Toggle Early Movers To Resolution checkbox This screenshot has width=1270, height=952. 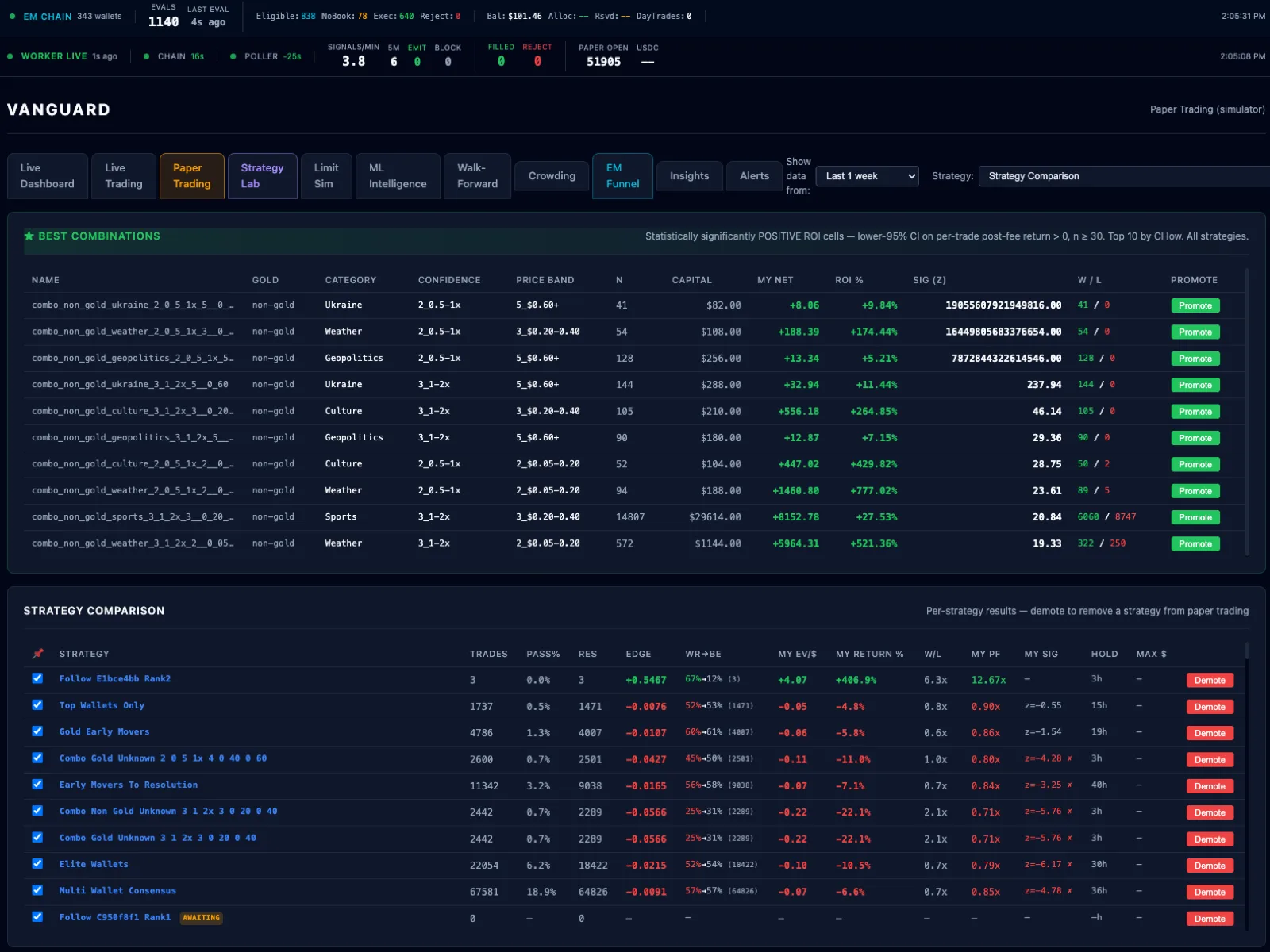[x=37, y=784]
